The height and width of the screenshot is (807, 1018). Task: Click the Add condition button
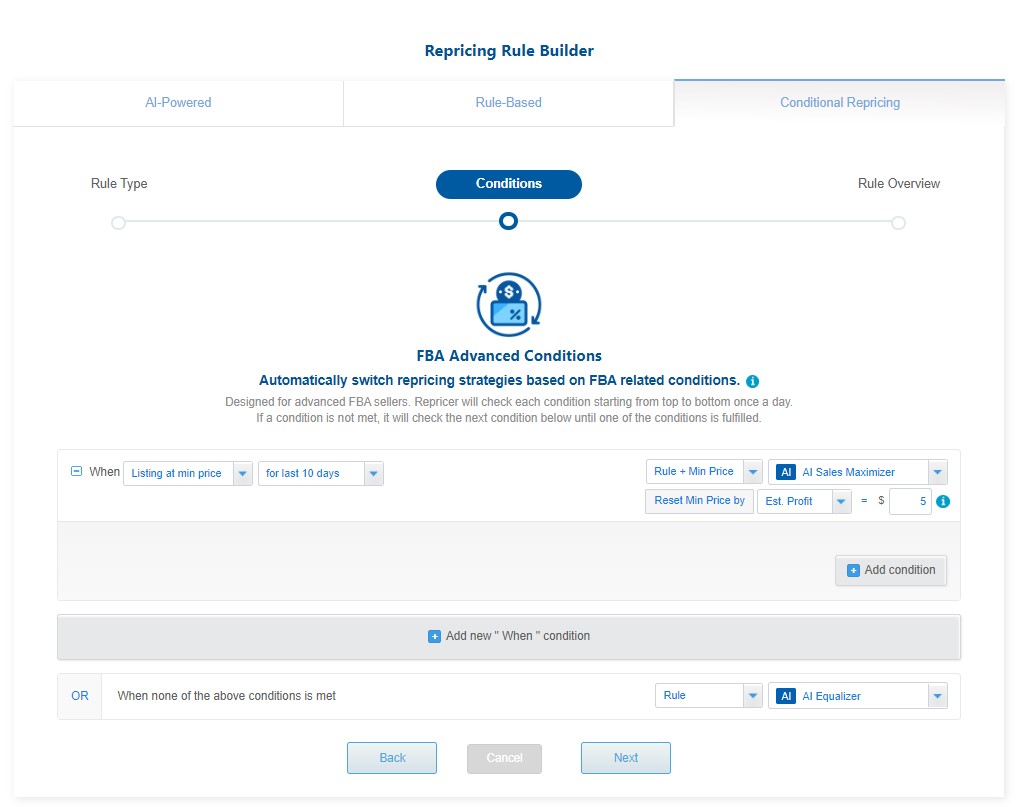pyautogui.click(x=891, y=571)
